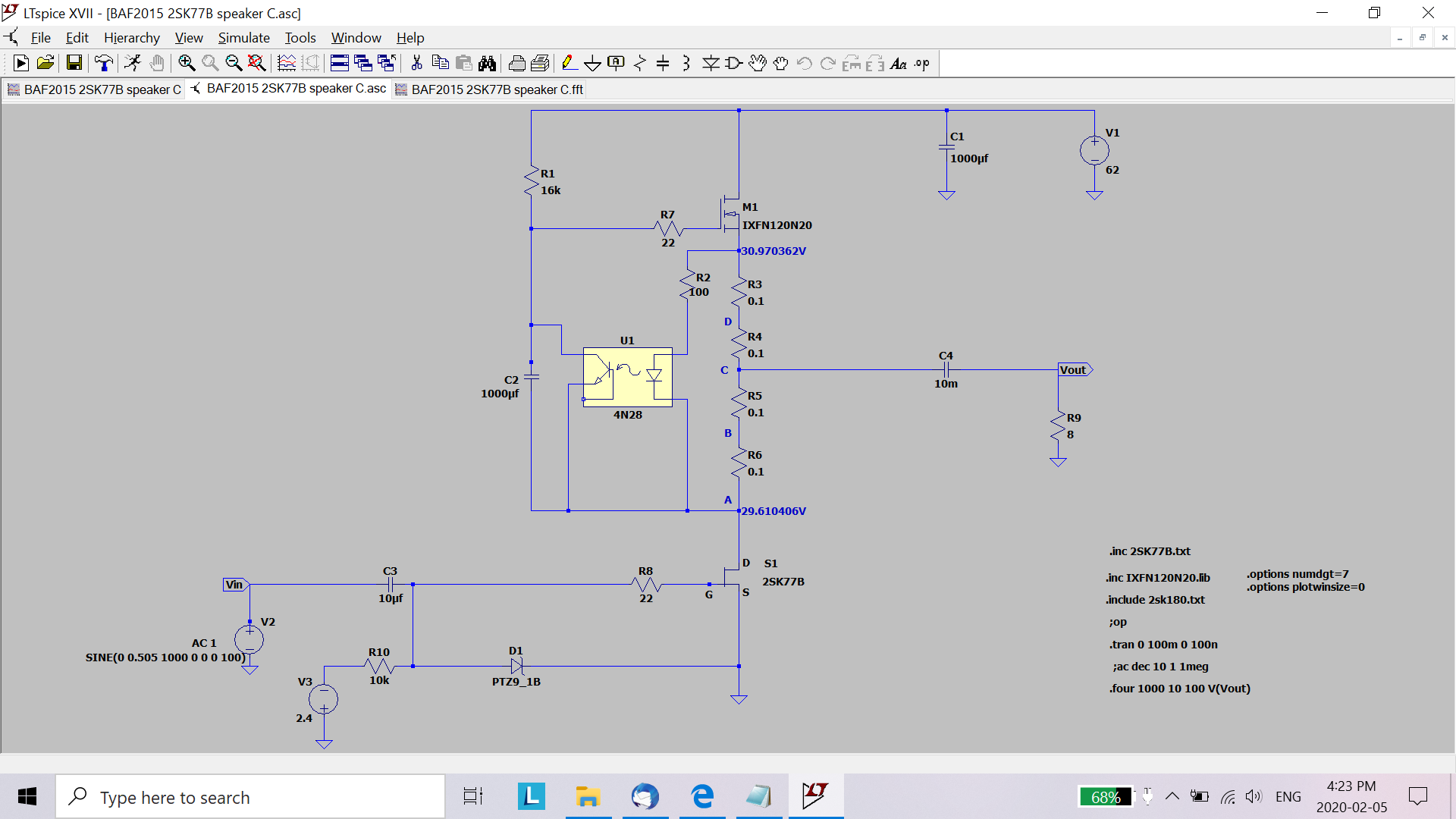Click the Pan magnifier icon

[210, 64]
